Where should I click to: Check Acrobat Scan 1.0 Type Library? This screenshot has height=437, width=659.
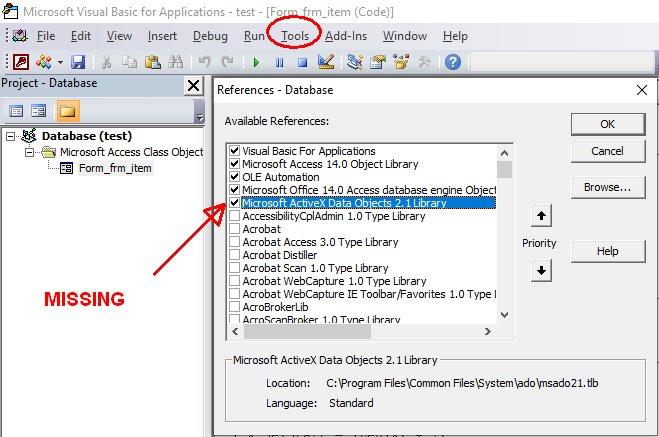point(235,268)
